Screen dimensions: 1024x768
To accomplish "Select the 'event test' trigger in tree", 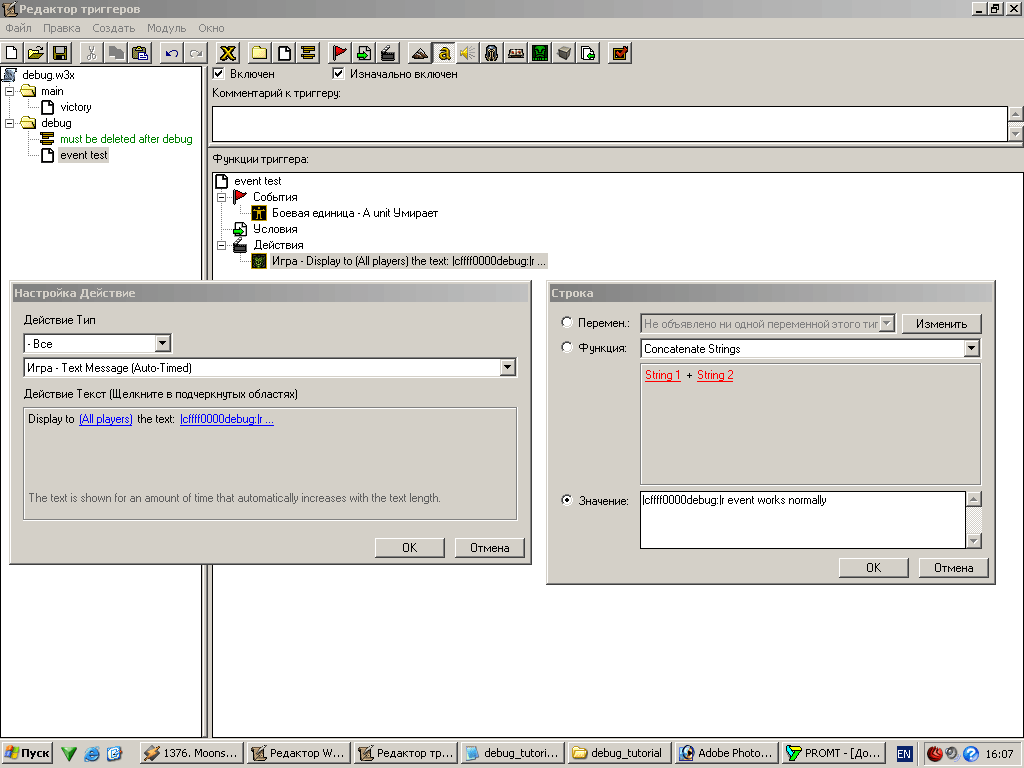I will 84,155.
